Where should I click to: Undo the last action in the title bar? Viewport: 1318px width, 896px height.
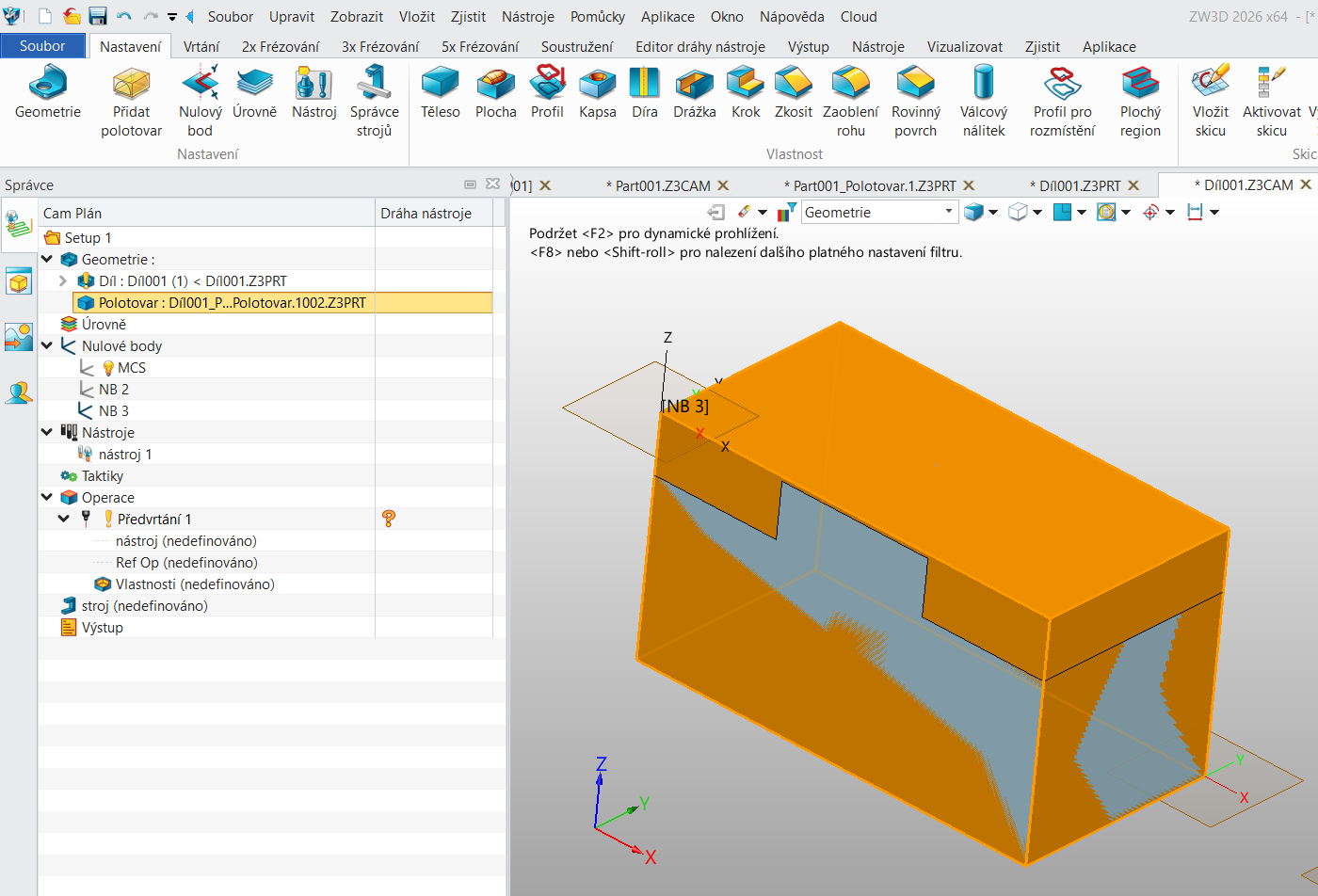click(124, 16)
